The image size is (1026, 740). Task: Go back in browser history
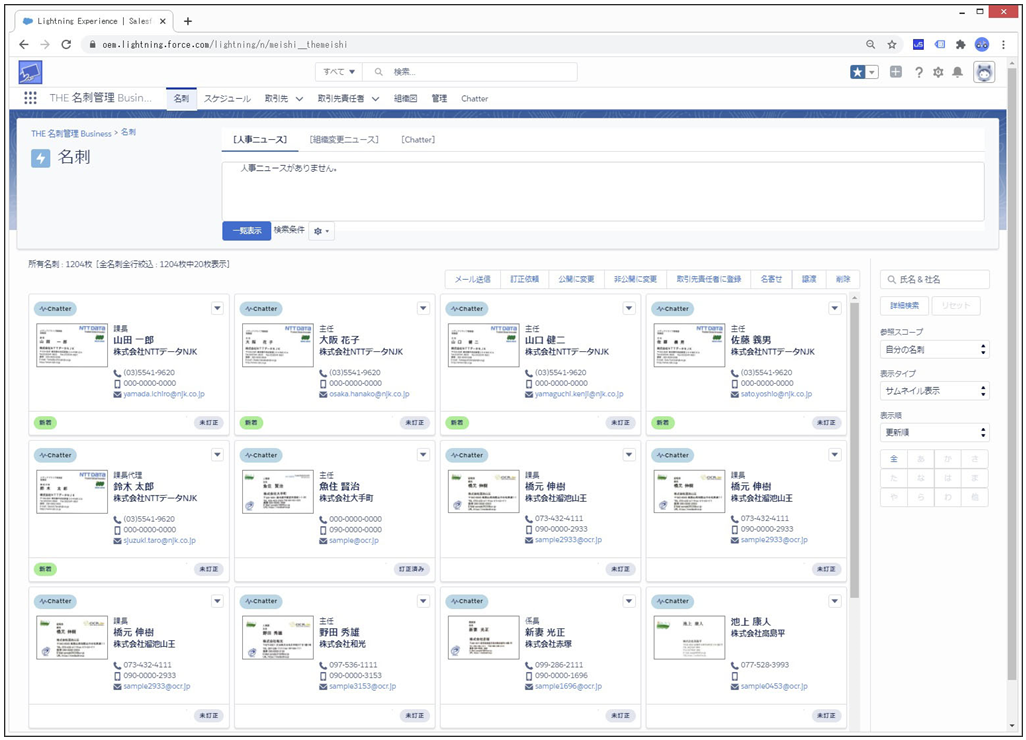24,44
